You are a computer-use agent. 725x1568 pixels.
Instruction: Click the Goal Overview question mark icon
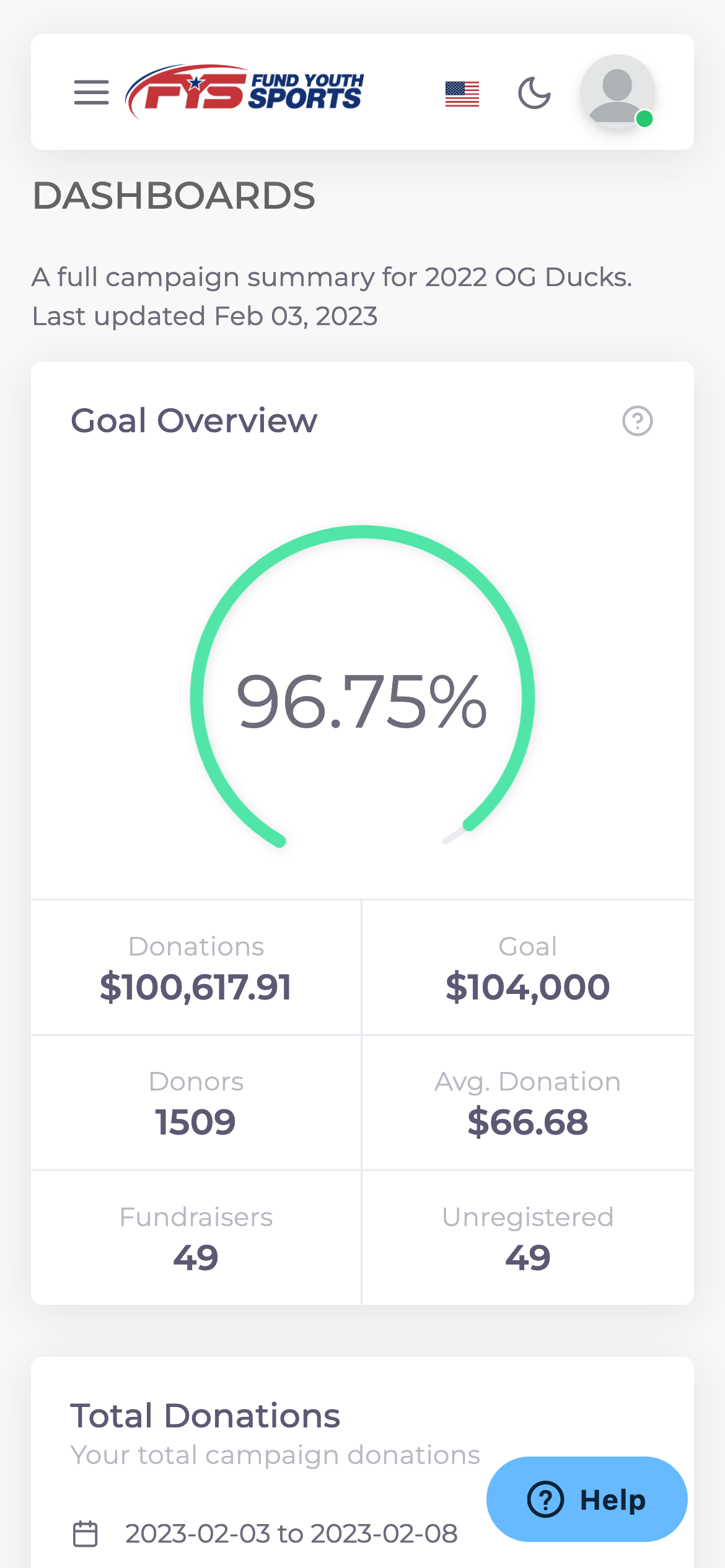[x=637, y=421]
